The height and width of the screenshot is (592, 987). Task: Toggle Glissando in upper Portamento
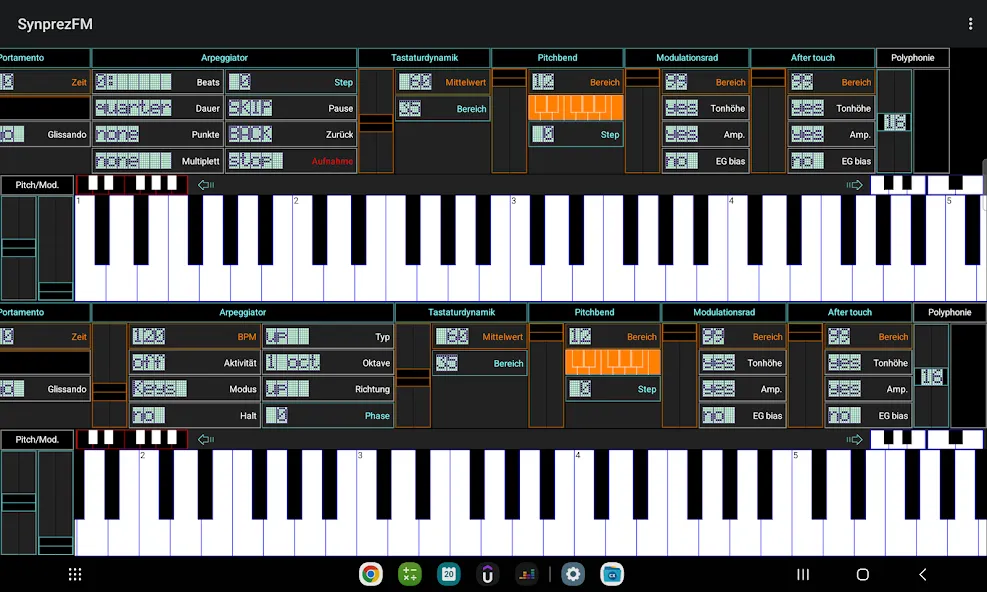tap(44, 134)
